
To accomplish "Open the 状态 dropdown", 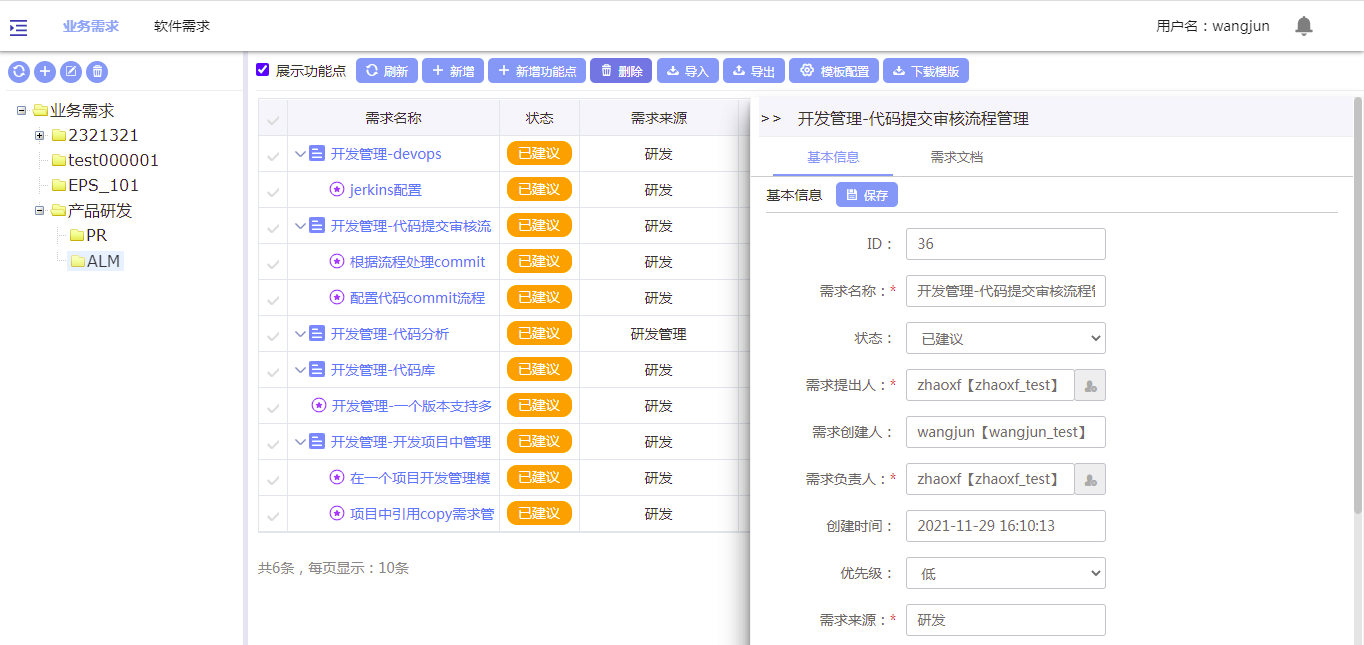I will [1005, 338].
